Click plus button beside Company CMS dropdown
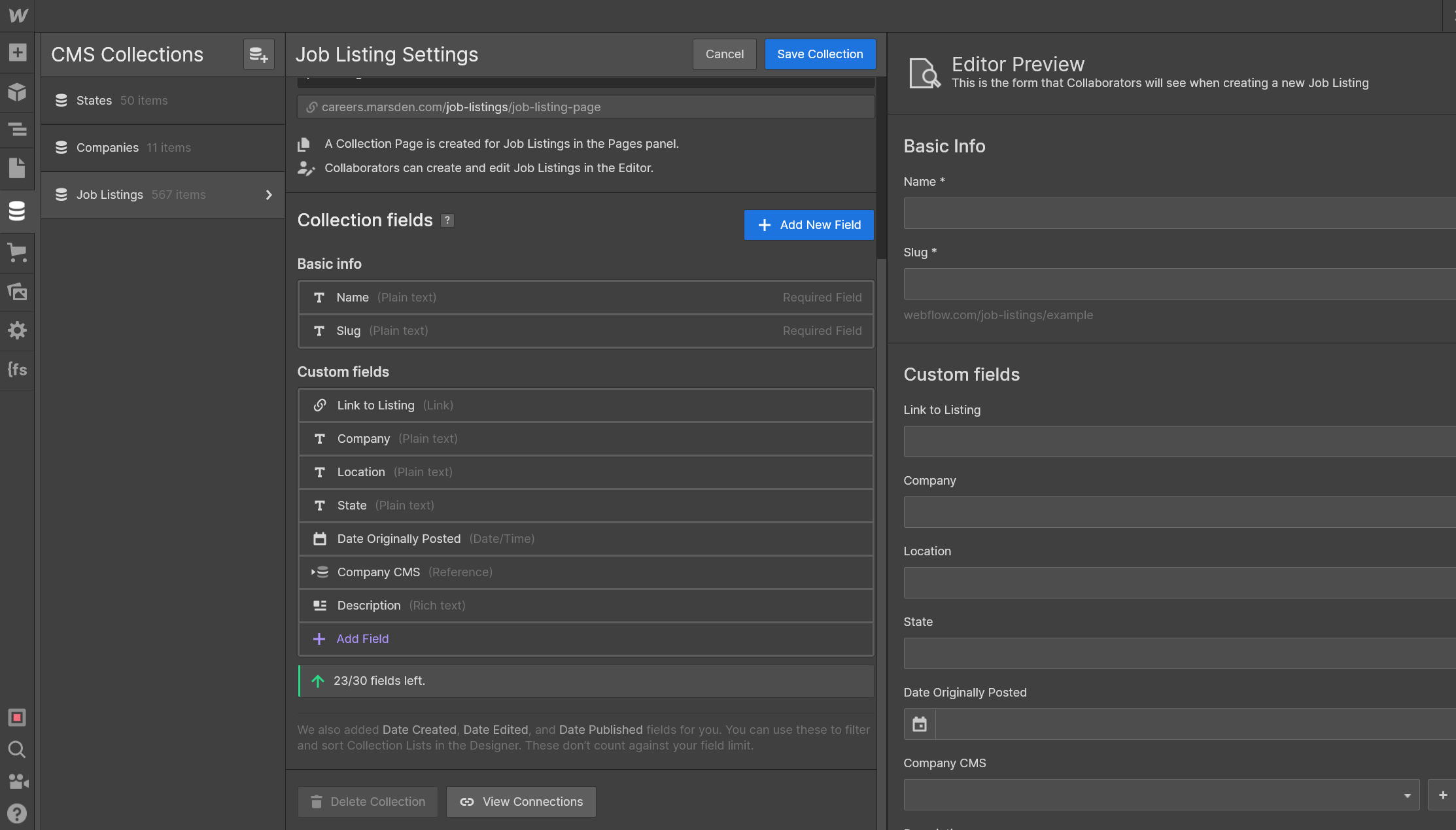Image resolution: width=1456 pixels, height=830 pixels. [1442, 795]
